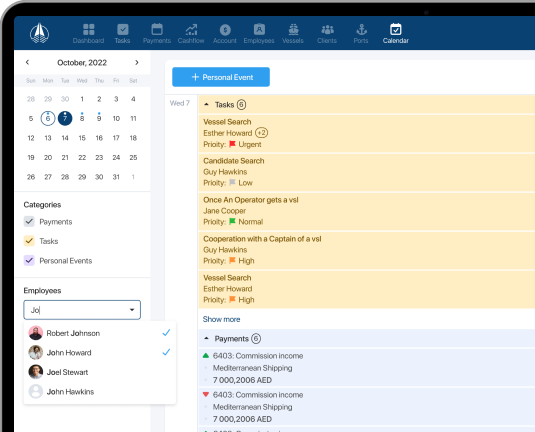This screenshot has height=432, width=535.
Task: Open the Account section
Action: click(x=225, y=33)
